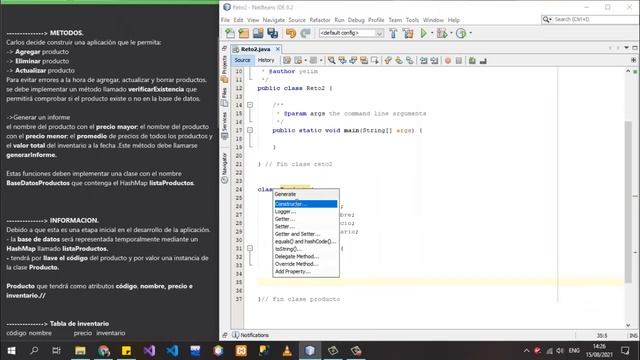Click the Comment icon in editor toolbar
This screenshot has height=360, width=640.
(x=472, y=60)
